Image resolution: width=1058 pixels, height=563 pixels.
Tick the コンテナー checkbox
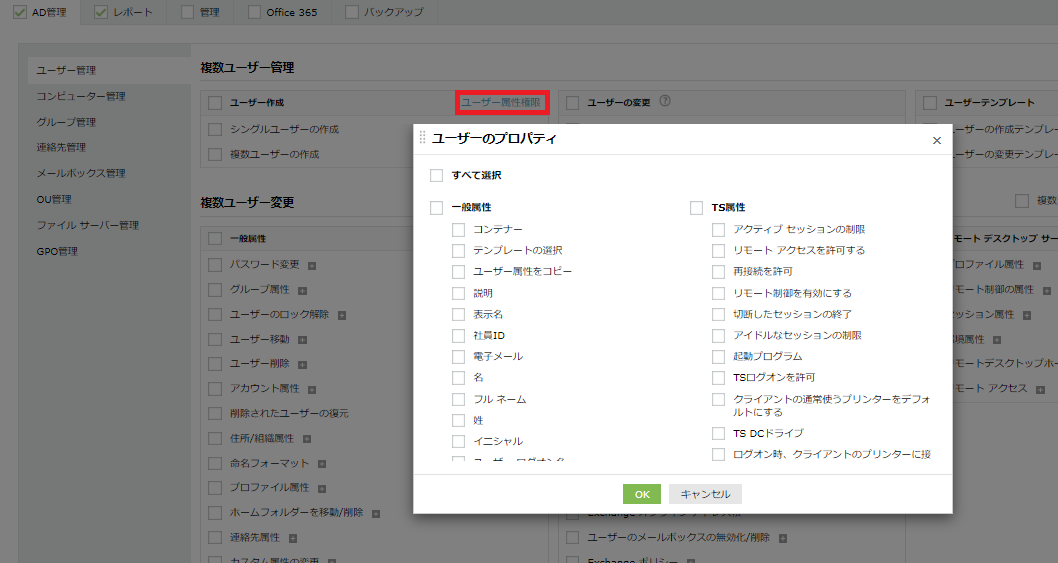tap(458, 230)
